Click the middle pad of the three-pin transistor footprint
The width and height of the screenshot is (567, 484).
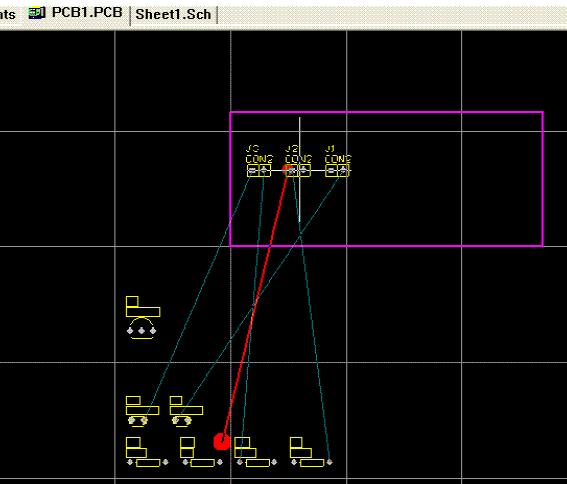(x=141, y=331)
